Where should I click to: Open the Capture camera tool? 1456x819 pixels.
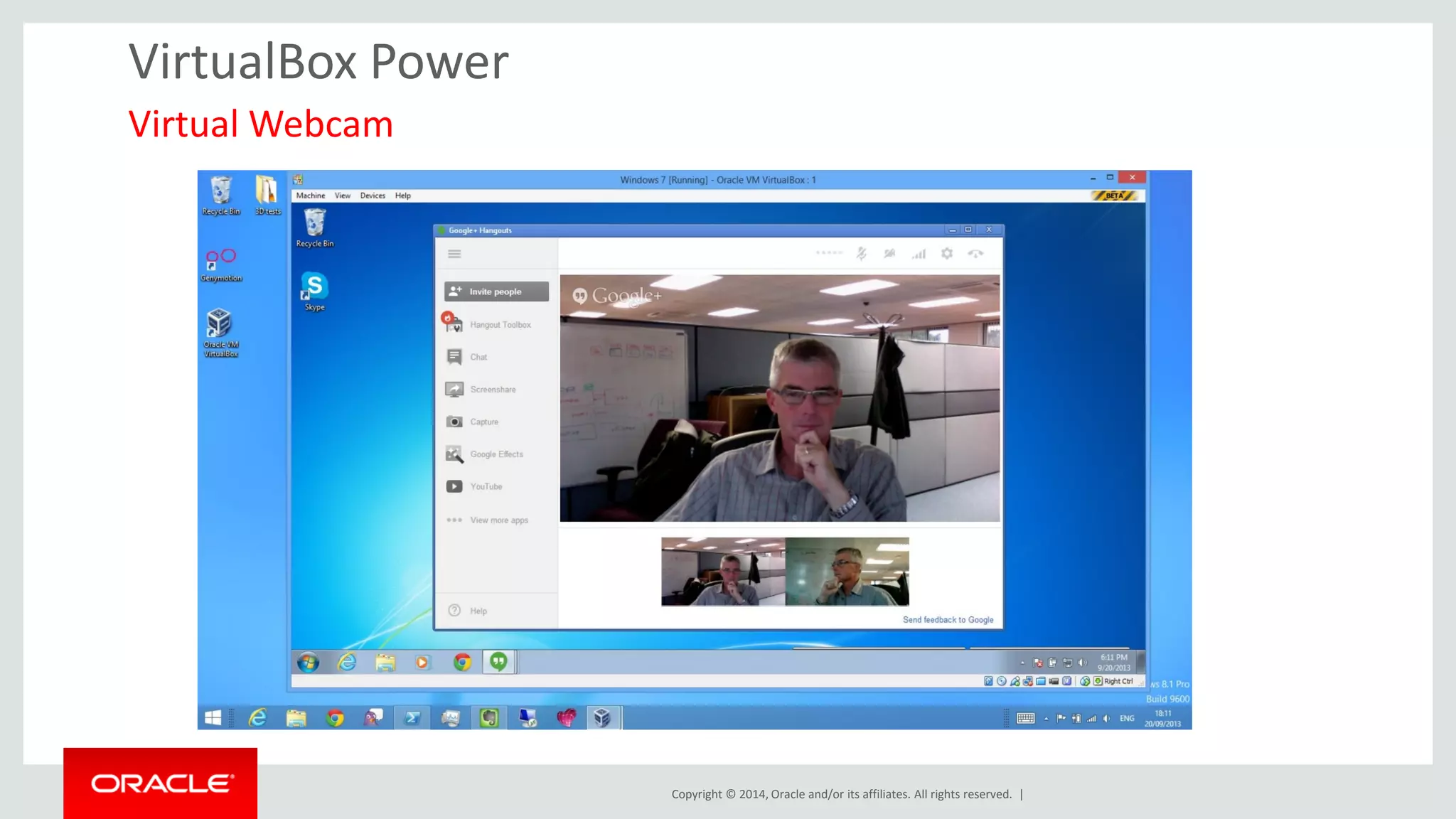[x=483, y=422]
